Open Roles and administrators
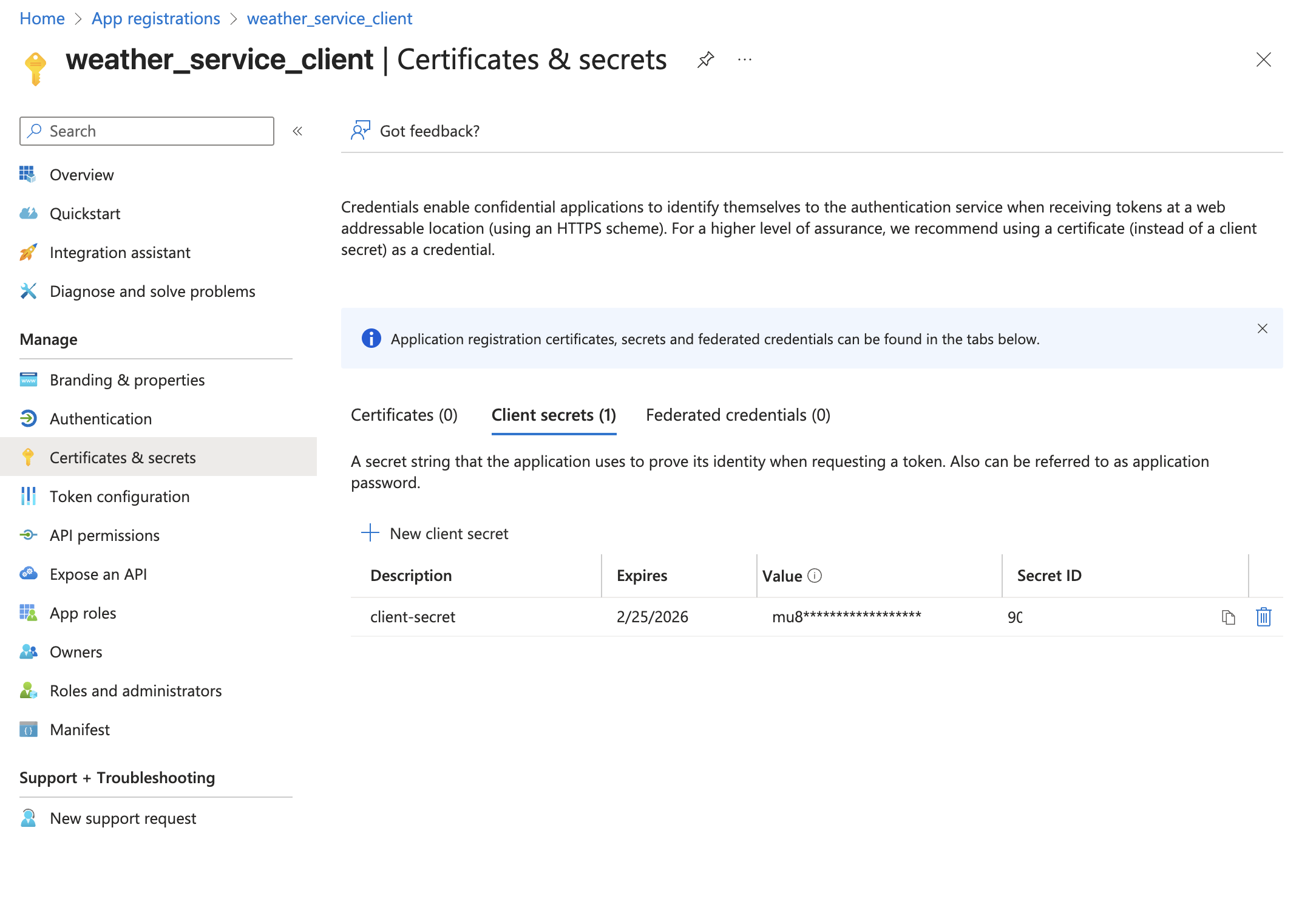 136,690
